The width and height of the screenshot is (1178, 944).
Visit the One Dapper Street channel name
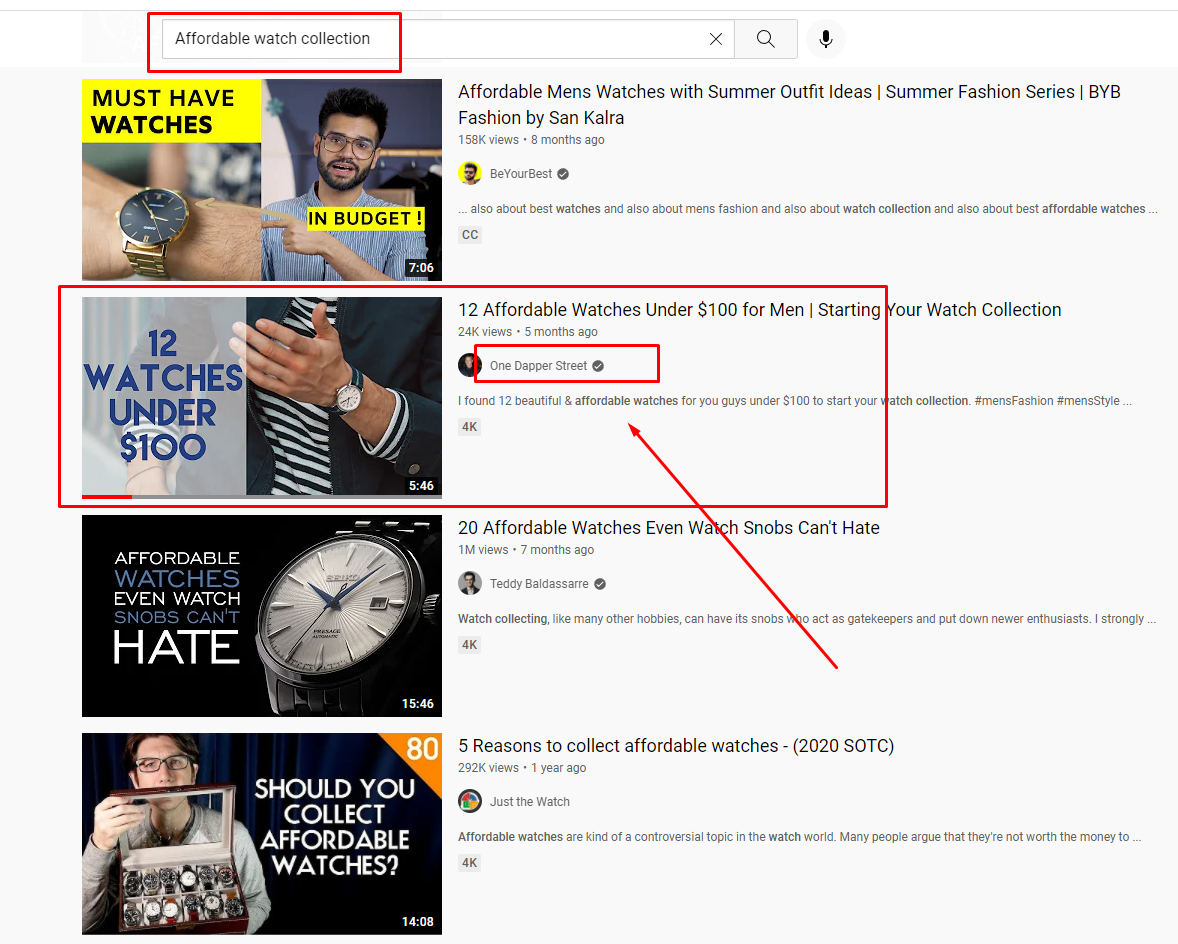click(x=538, y=366)
